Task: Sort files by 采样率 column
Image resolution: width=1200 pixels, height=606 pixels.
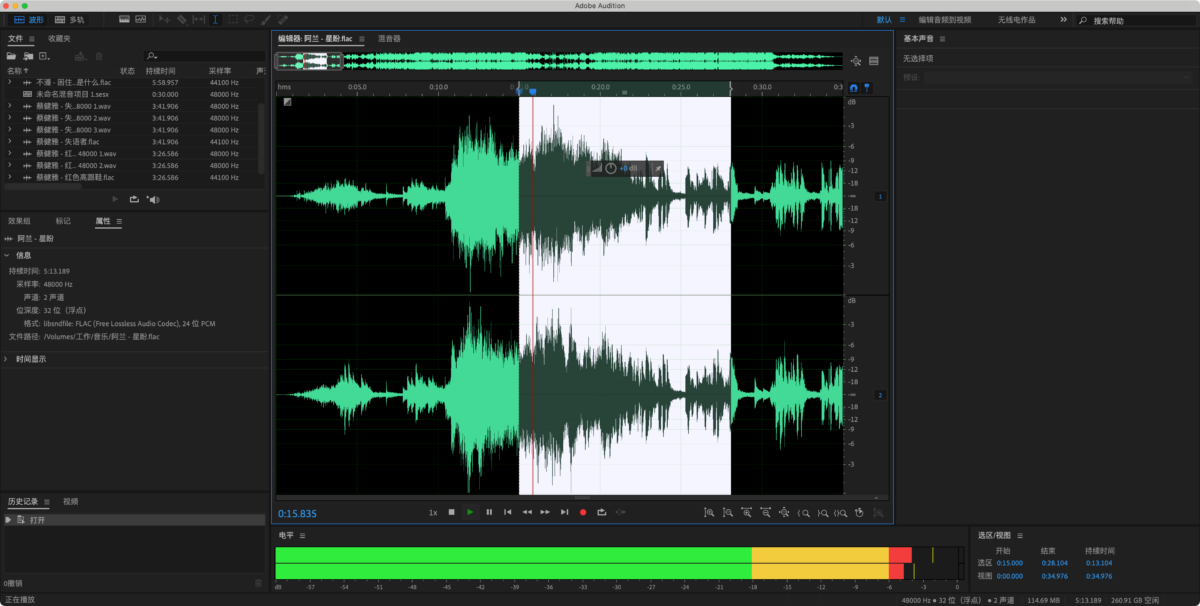Action: pos(220,71)
